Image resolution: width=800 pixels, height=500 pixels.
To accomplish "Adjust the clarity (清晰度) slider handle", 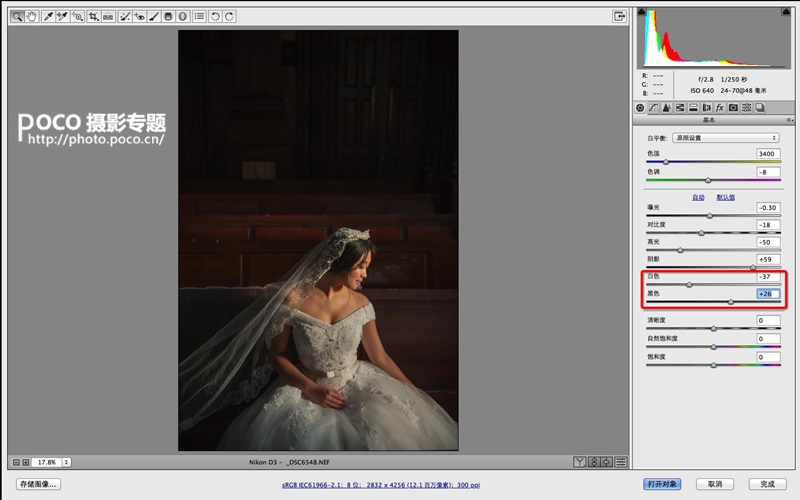I will pyautogui.click(x=714, y=329).
